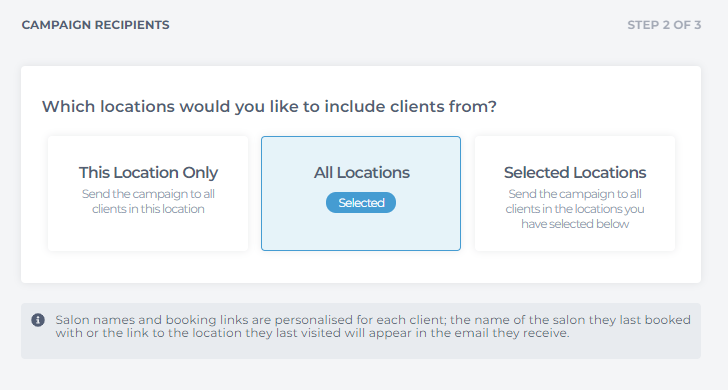Choose the All Locations option card
Screen dimensions: 728x390
[x=361, y=194]
